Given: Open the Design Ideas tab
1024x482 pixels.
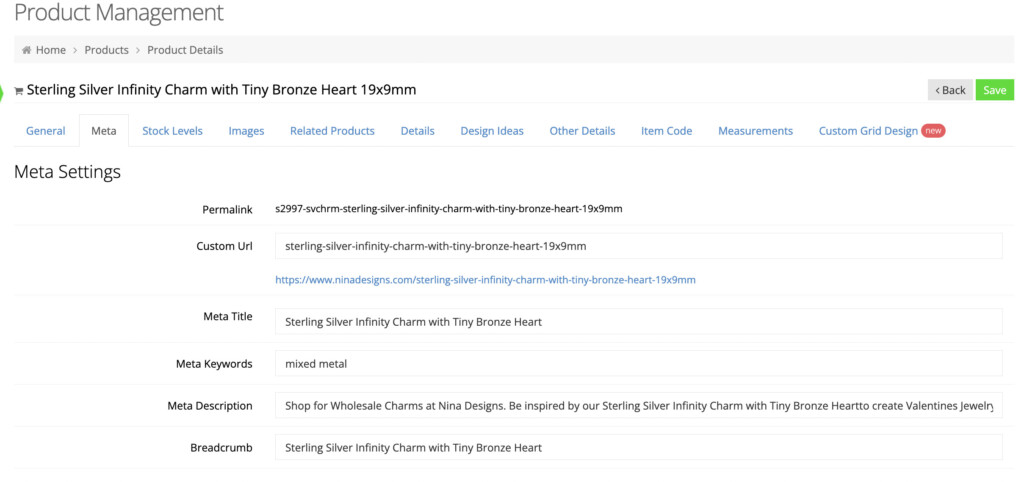Looking at the screenshot, I should (492, 131).
